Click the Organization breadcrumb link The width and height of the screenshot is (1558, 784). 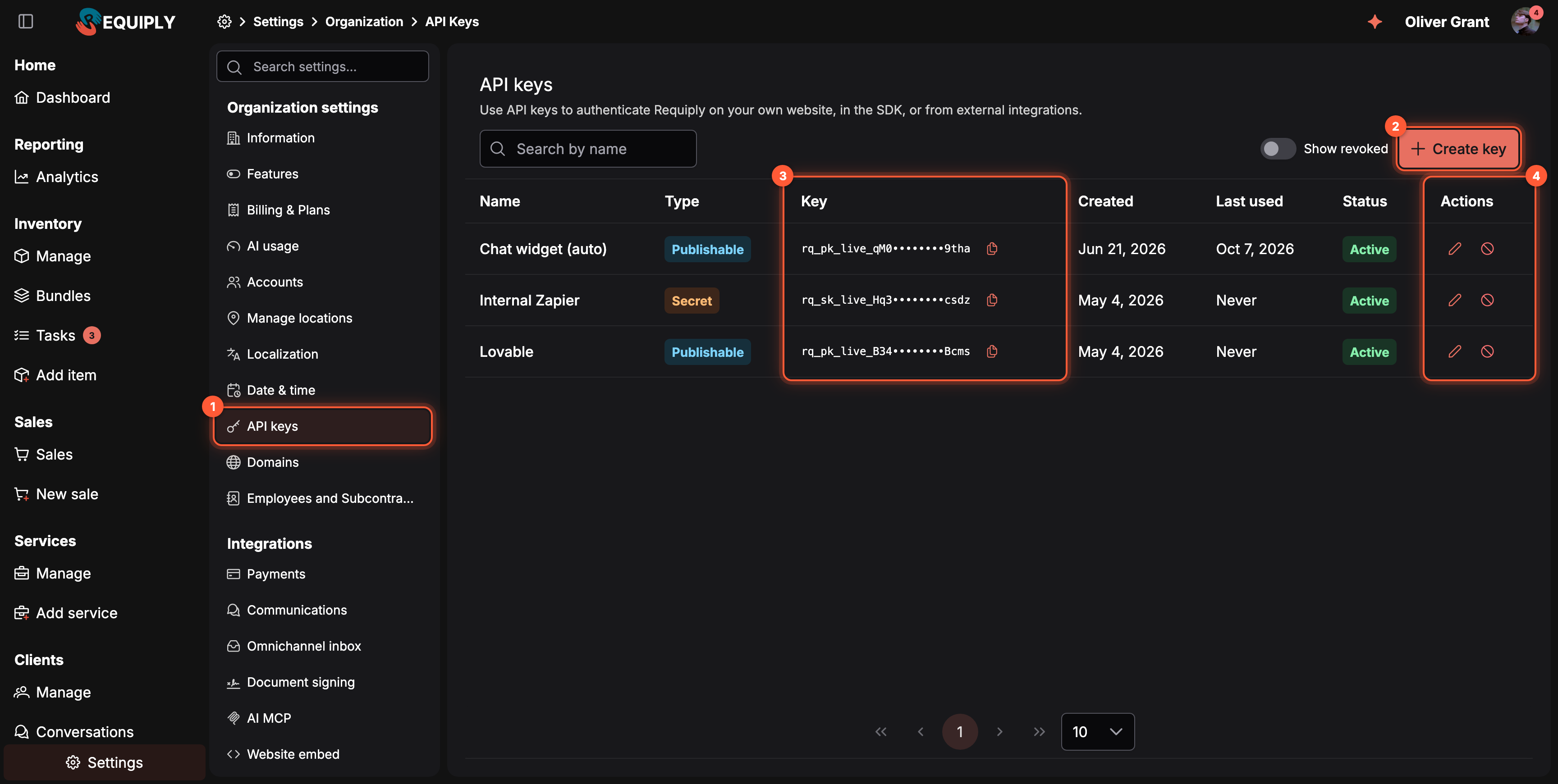364,22
